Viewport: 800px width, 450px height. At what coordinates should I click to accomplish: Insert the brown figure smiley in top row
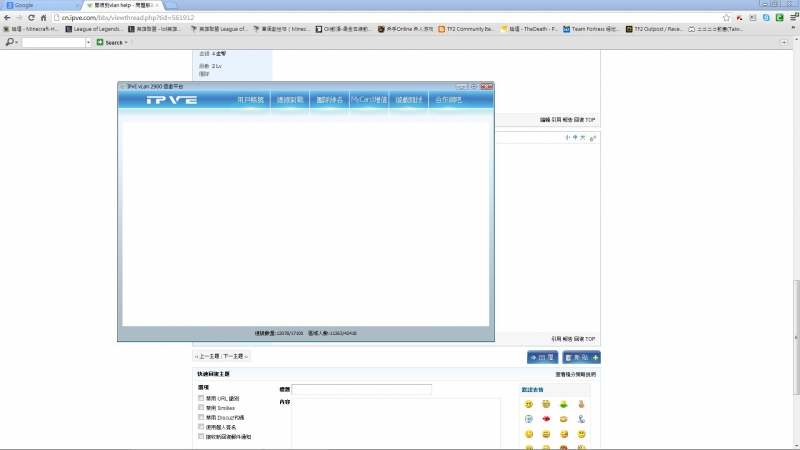pos(581,404)
